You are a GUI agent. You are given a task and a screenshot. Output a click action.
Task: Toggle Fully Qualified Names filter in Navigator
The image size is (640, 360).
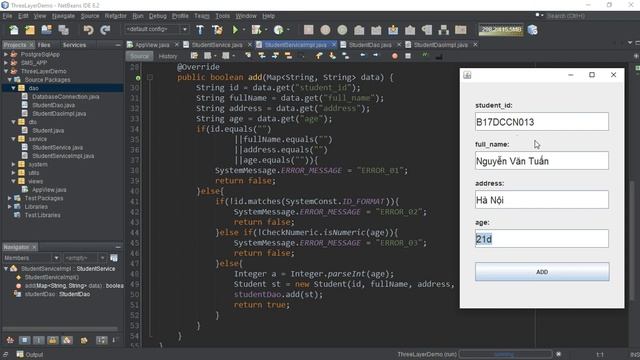point(84,340)
